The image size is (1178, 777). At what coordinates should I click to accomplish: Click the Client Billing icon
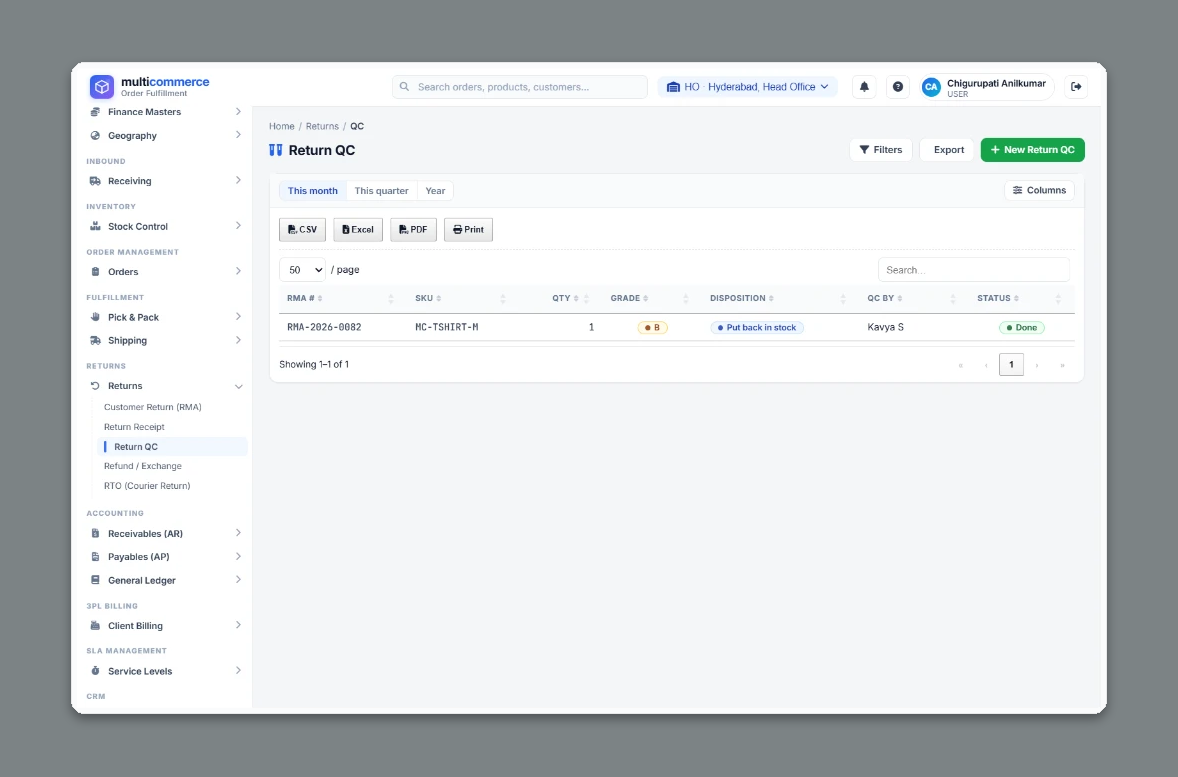click(x=95, y=626)
